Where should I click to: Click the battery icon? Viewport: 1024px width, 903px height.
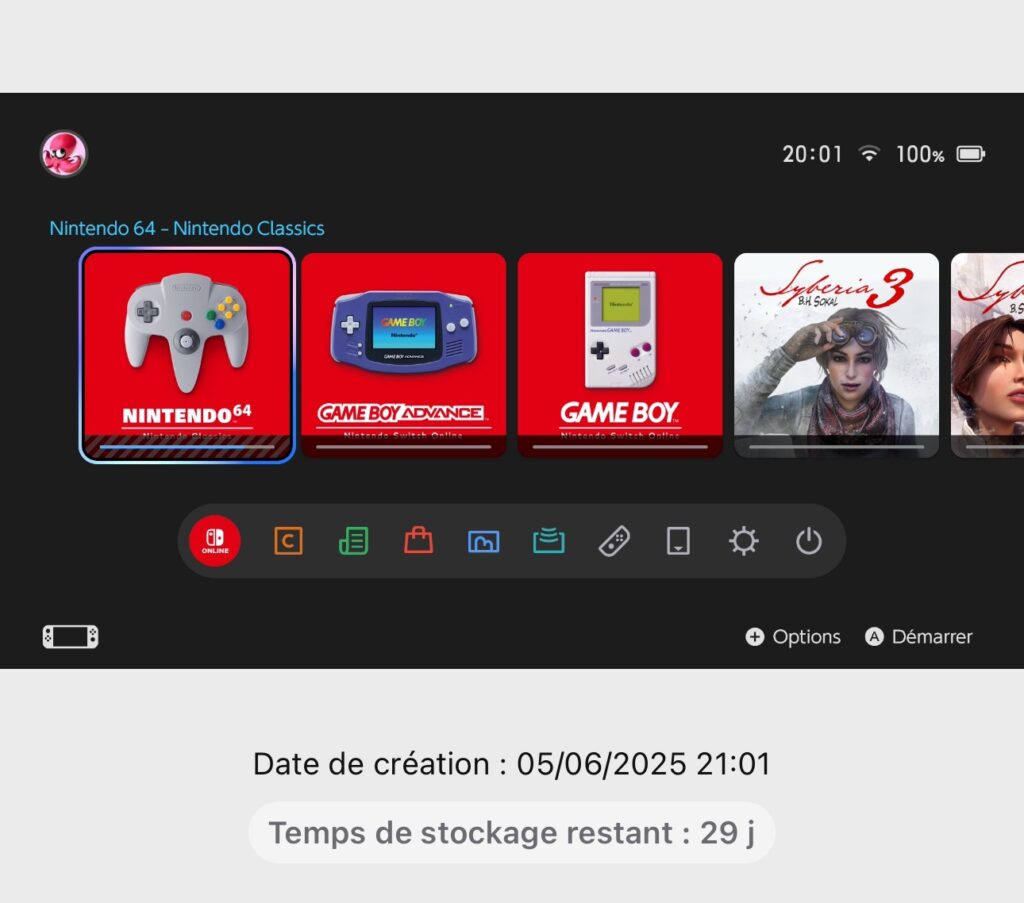[970, 154]
